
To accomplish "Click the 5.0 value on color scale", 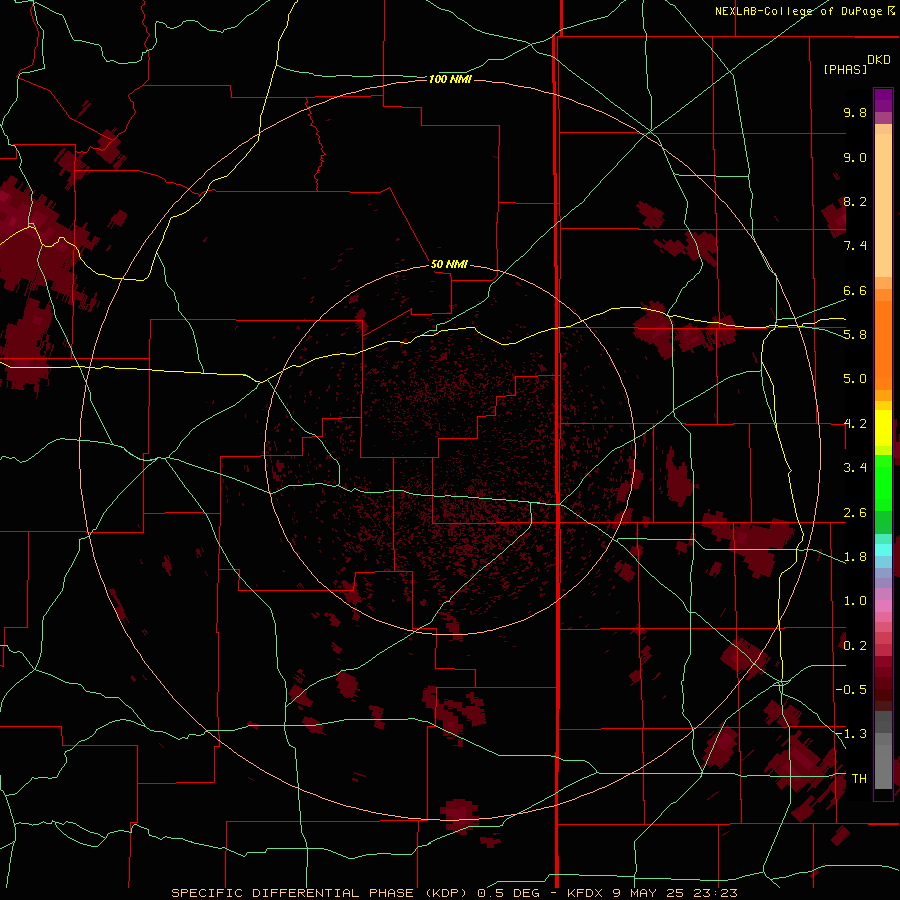I will pos(855,379).
